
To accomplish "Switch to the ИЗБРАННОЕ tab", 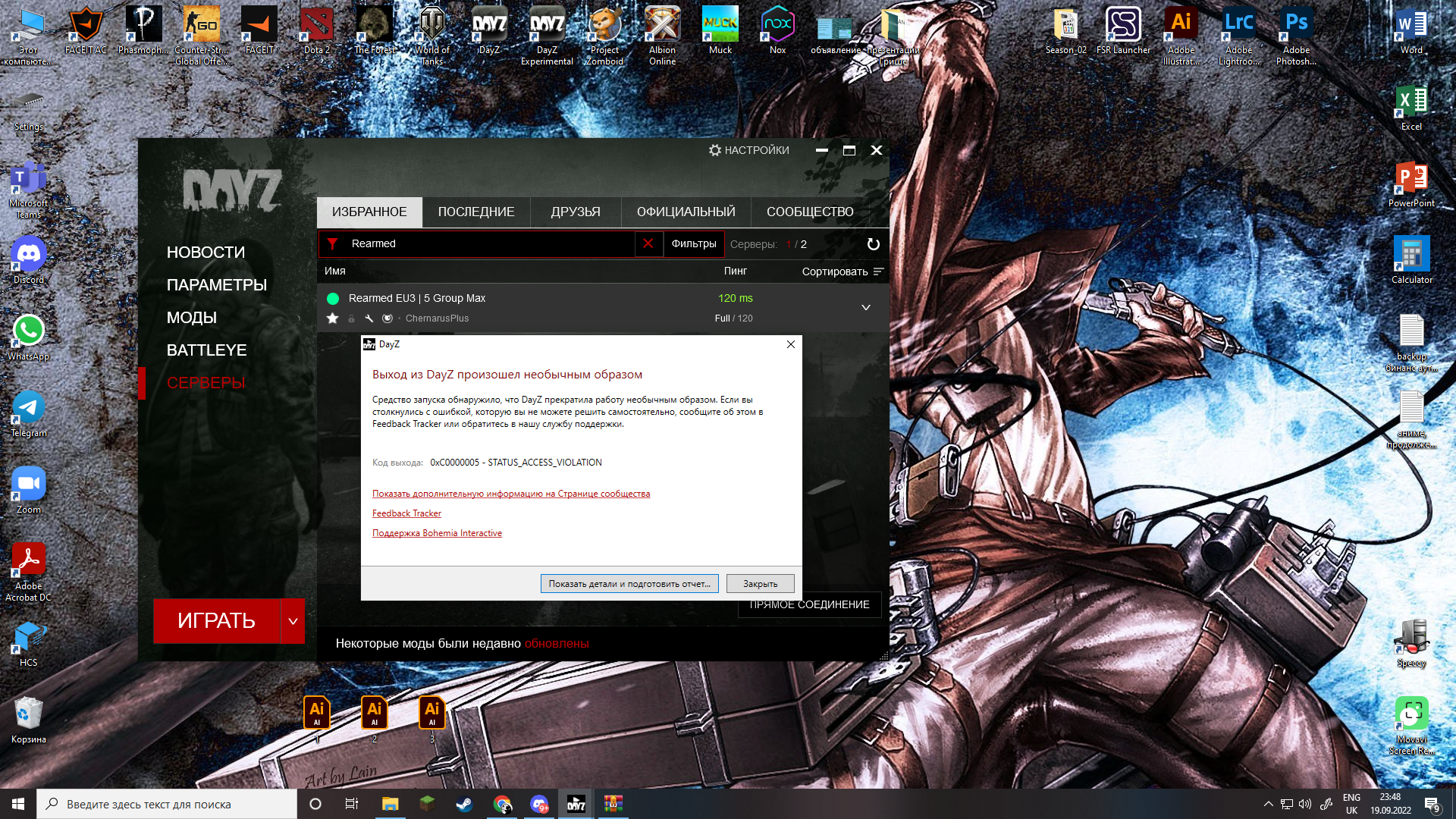I will 369,212.
